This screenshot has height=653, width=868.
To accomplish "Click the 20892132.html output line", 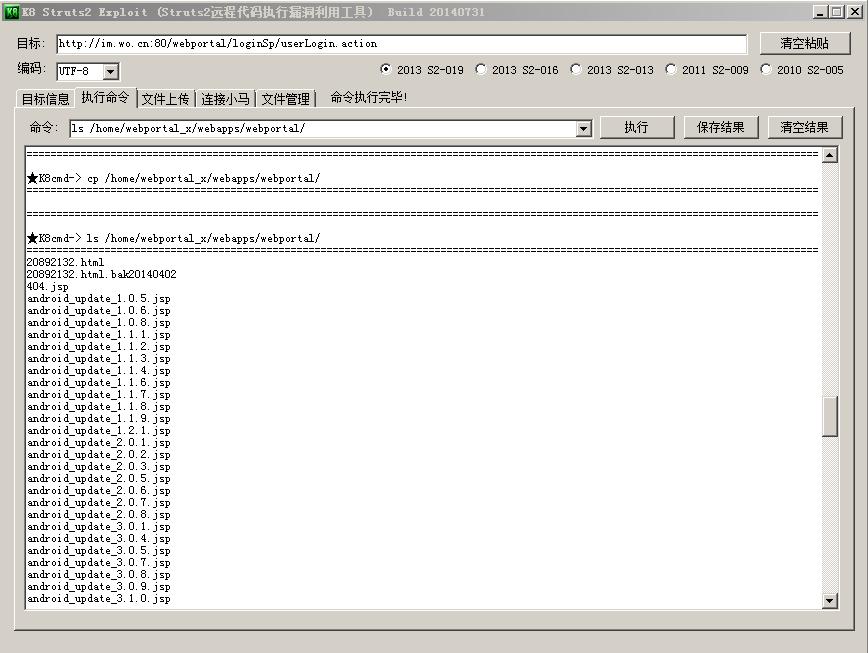I will [x=65, y=262].
